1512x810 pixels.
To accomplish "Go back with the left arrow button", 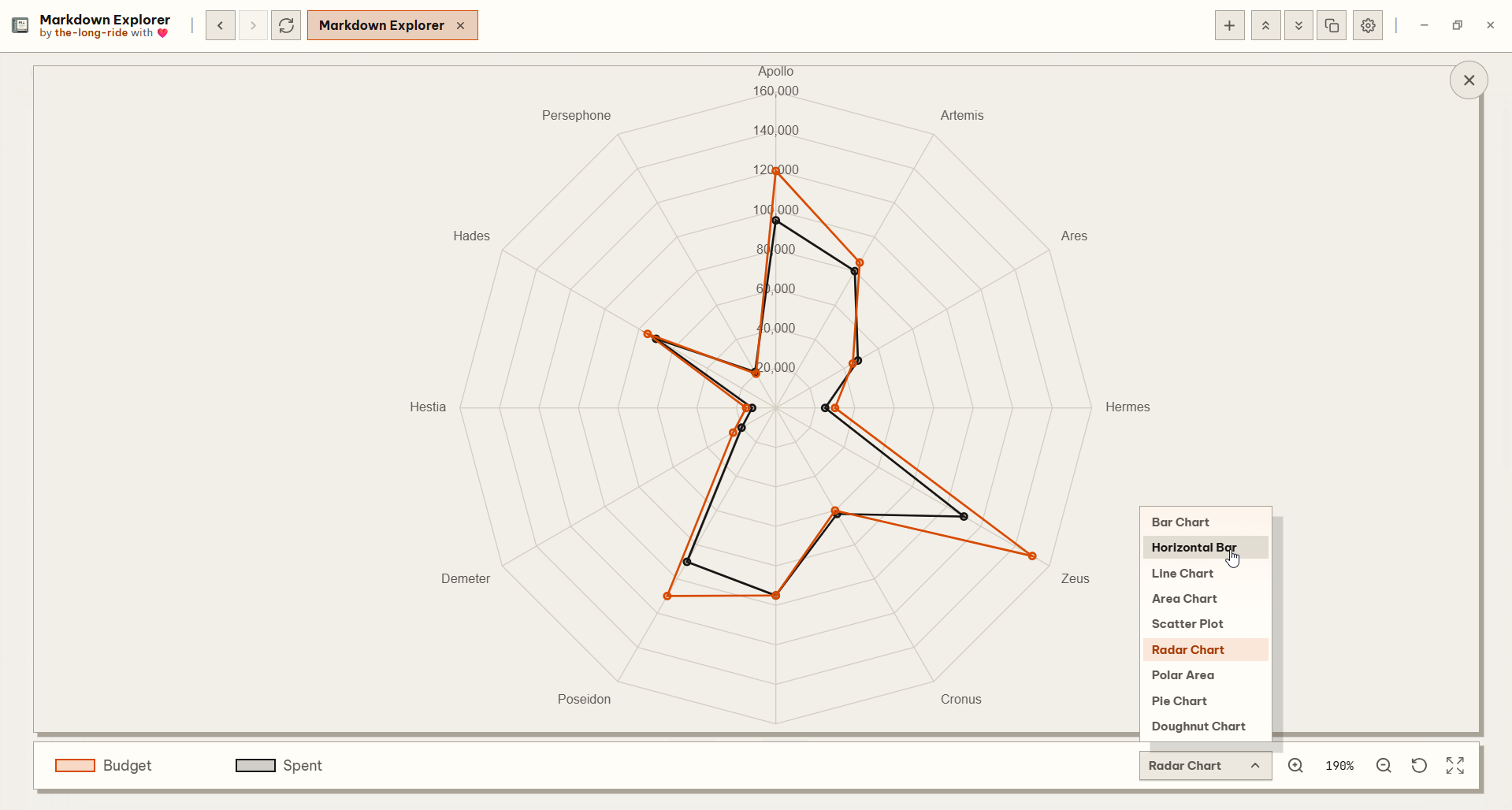I will [x=221, y=25].
